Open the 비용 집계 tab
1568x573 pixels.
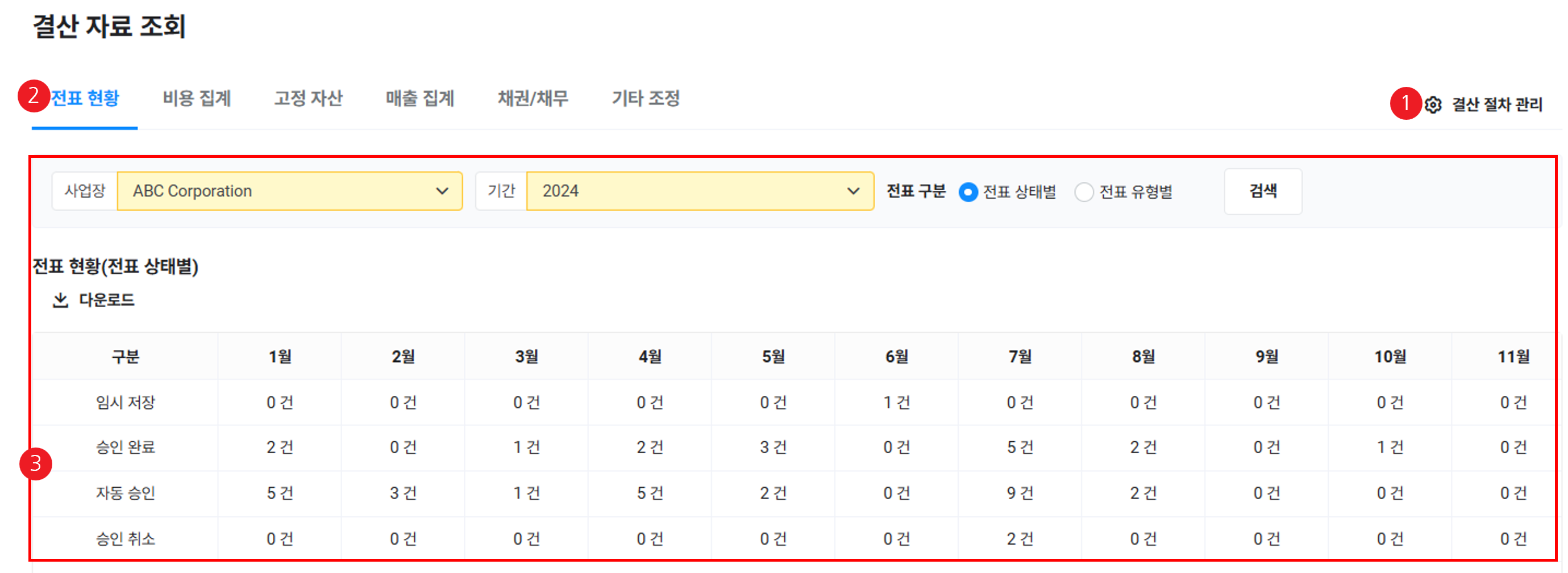(x=197, y=99)
